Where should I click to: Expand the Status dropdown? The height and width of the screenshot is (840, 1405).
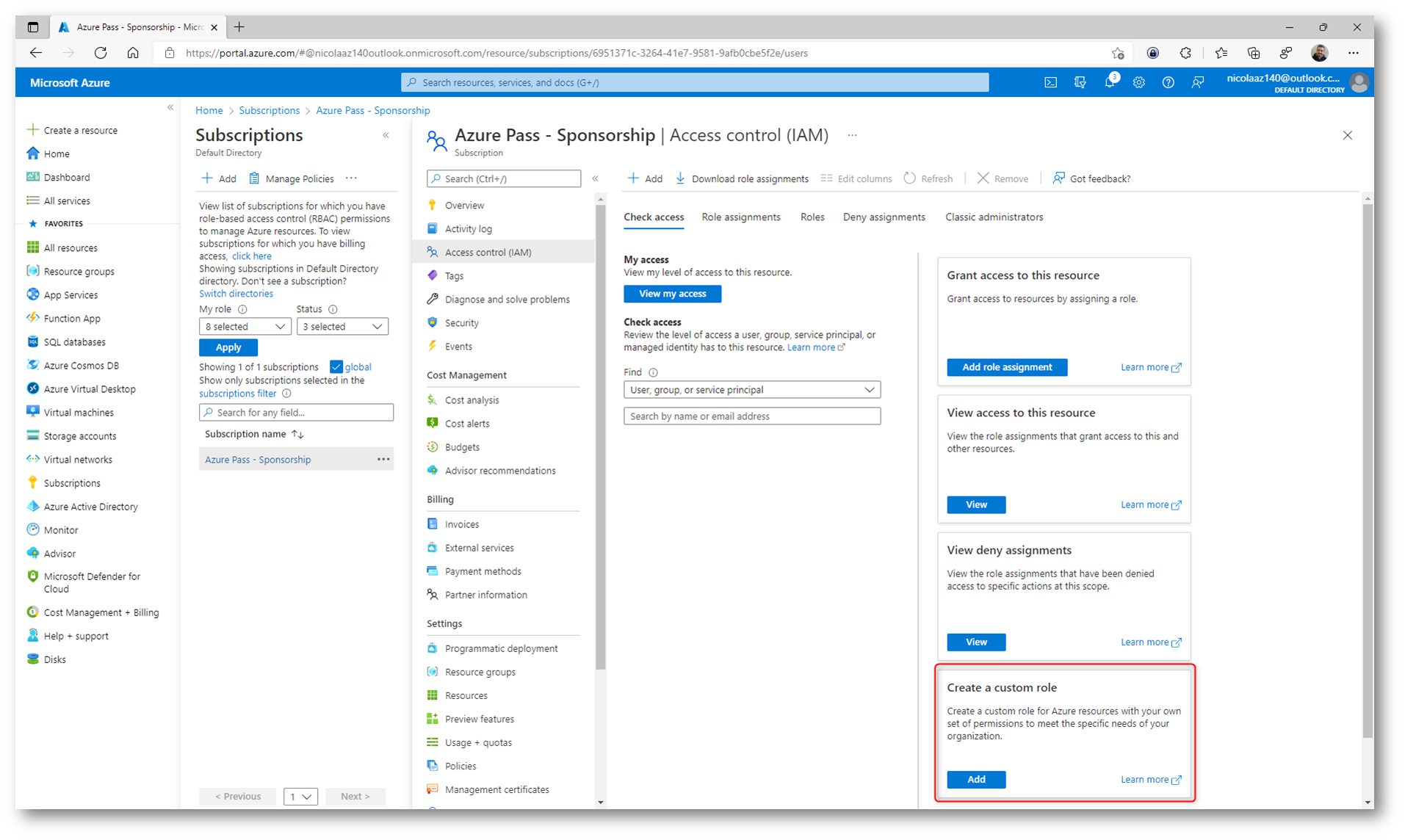(342, 326)
